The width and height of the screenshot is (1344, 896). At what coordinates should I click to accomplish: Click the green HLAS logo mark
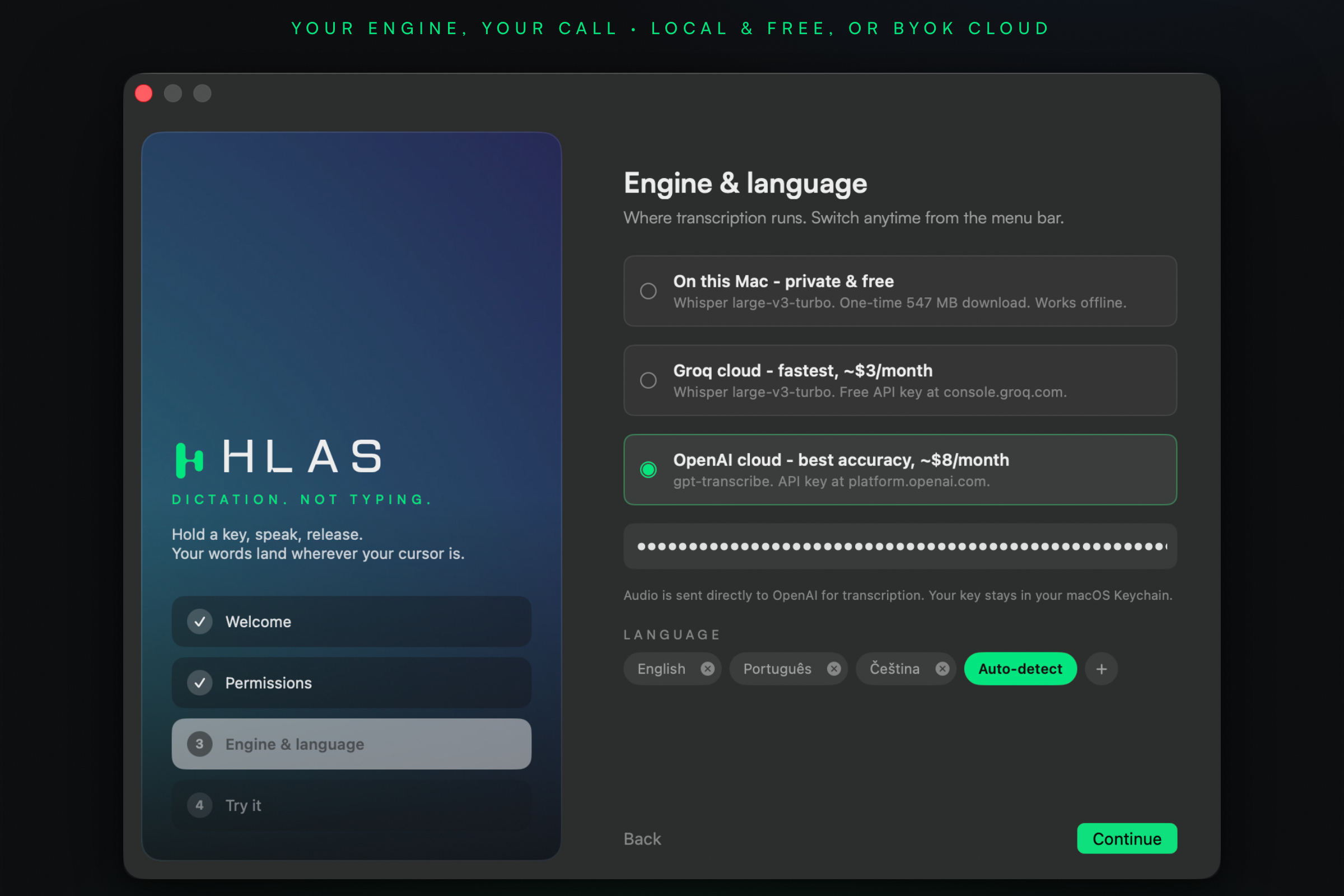pos(189,460)
